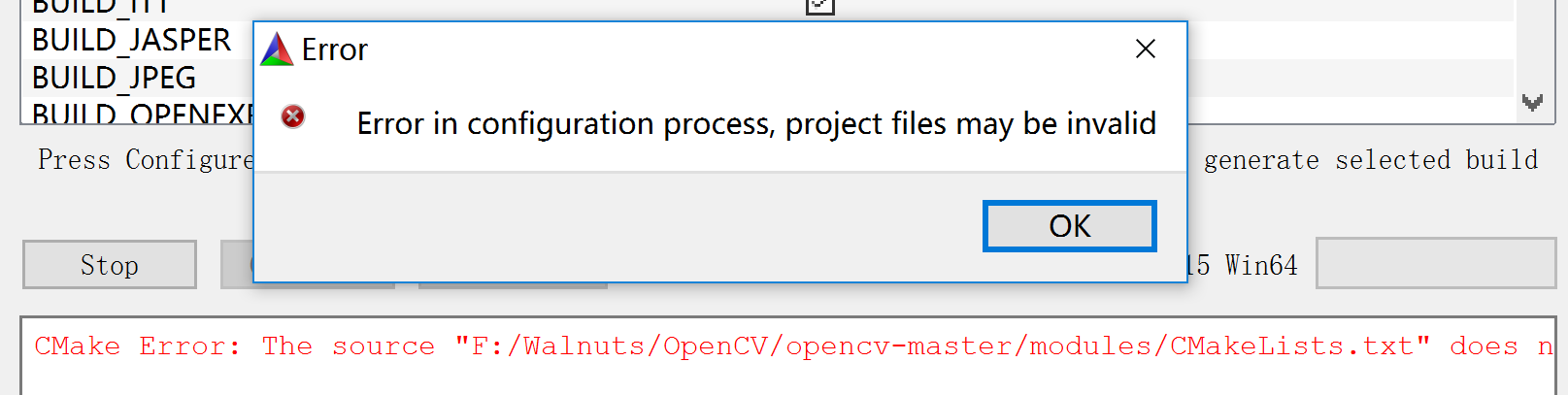Select the BUILD_JPEG entry
The image size is (1568, 395).
coord(114,78)
